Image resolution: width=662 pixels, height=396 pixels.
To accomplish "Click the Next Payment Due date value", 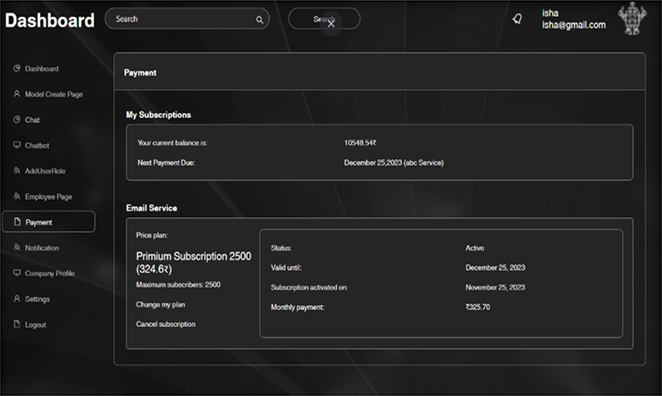I will pyautogui.click(x=393, y=163).
